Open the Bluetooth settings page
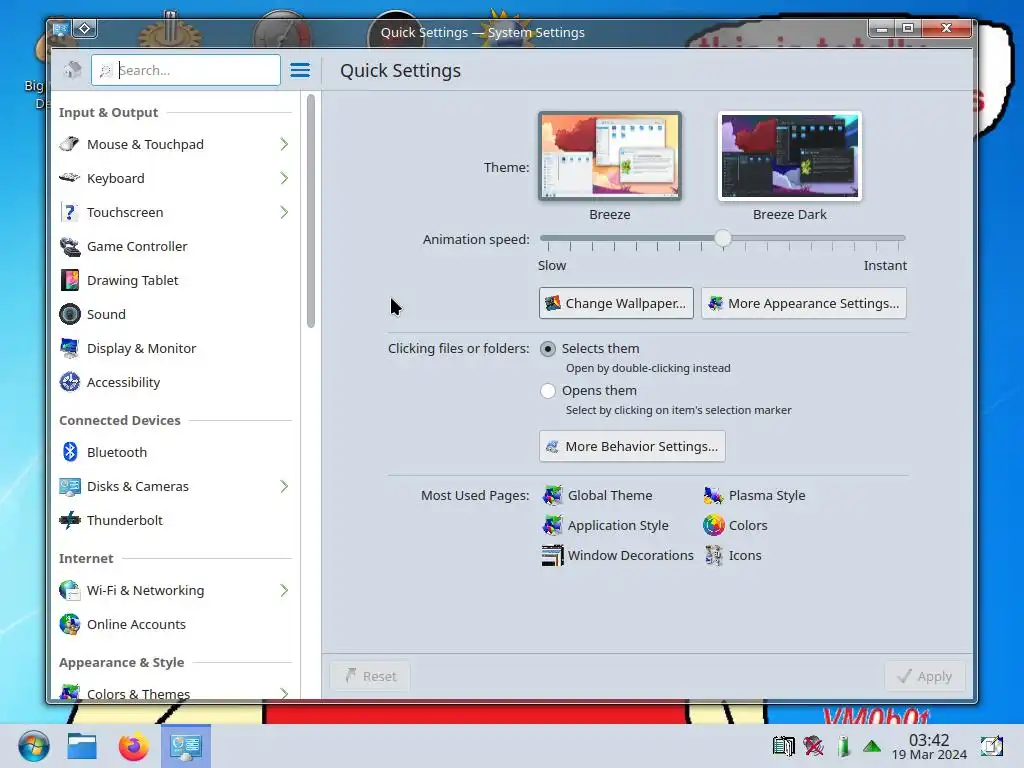The width and height of the screenshot is (1024, 768). (175, 452)
